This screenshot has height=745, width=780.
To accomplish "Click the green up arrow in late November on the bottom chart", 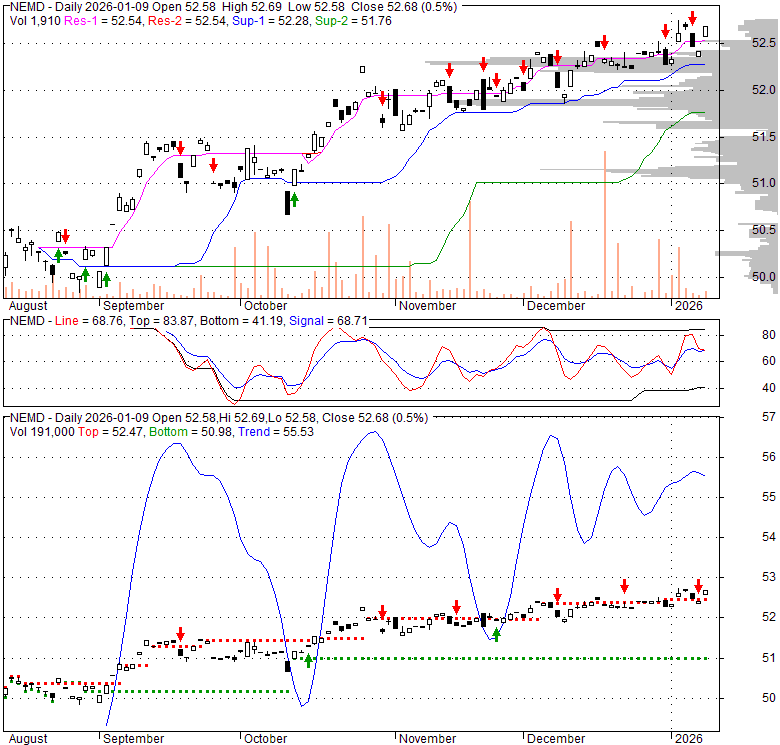I will [497, 632].
